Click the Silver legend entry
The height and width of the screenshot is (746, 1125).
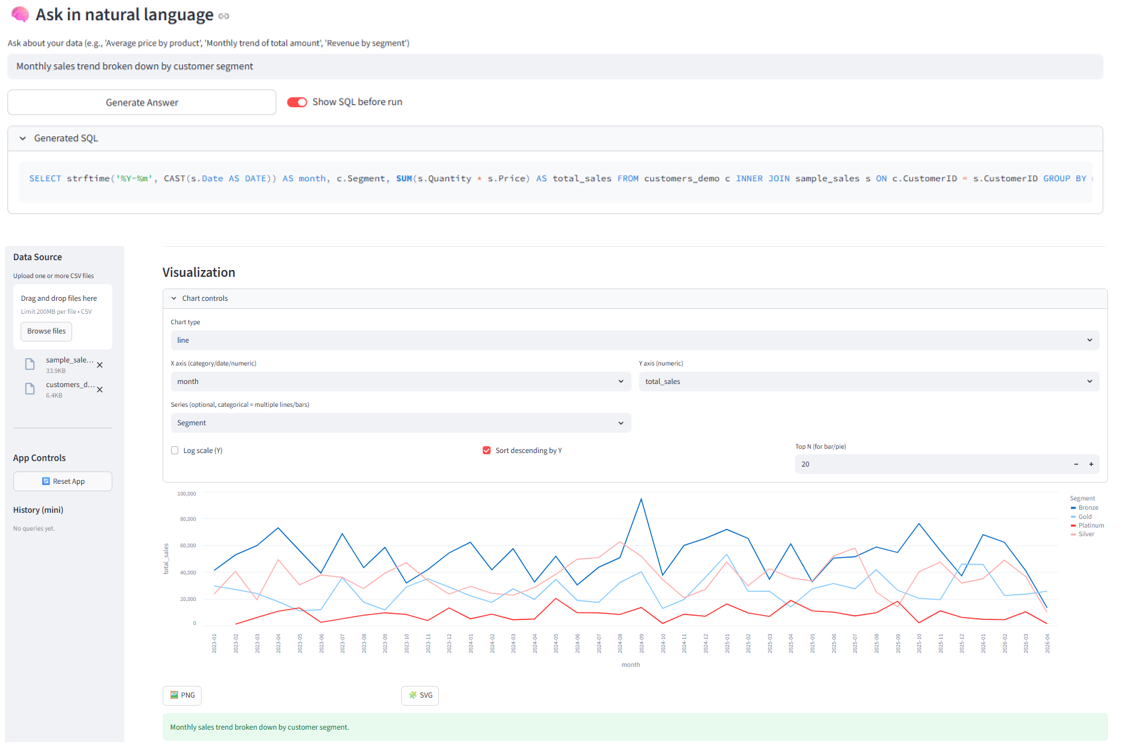[1083, 534]
